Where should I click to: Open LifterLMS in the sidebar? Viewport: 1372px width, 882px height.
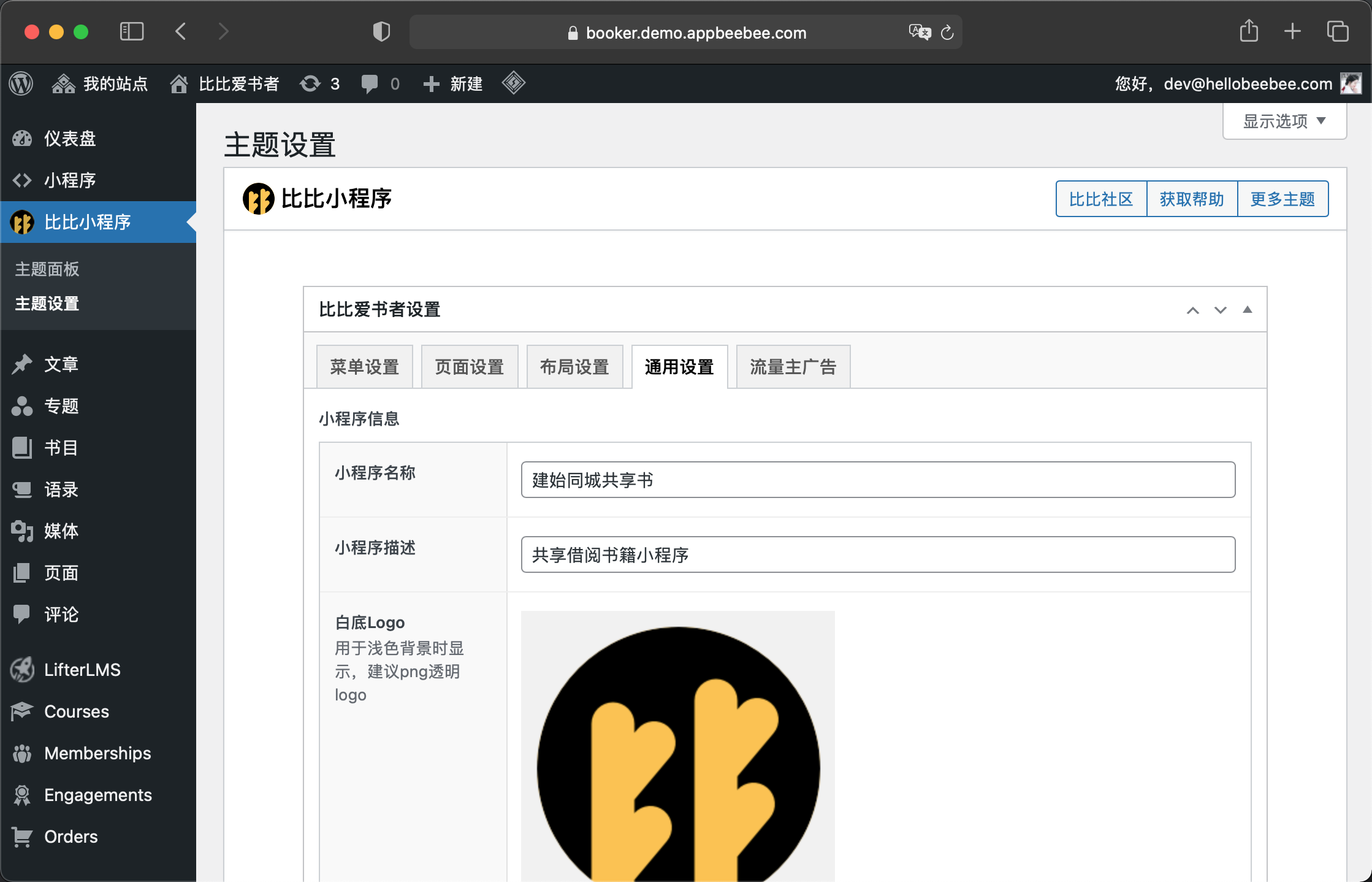pyautogui.click(x=82, y=670)
